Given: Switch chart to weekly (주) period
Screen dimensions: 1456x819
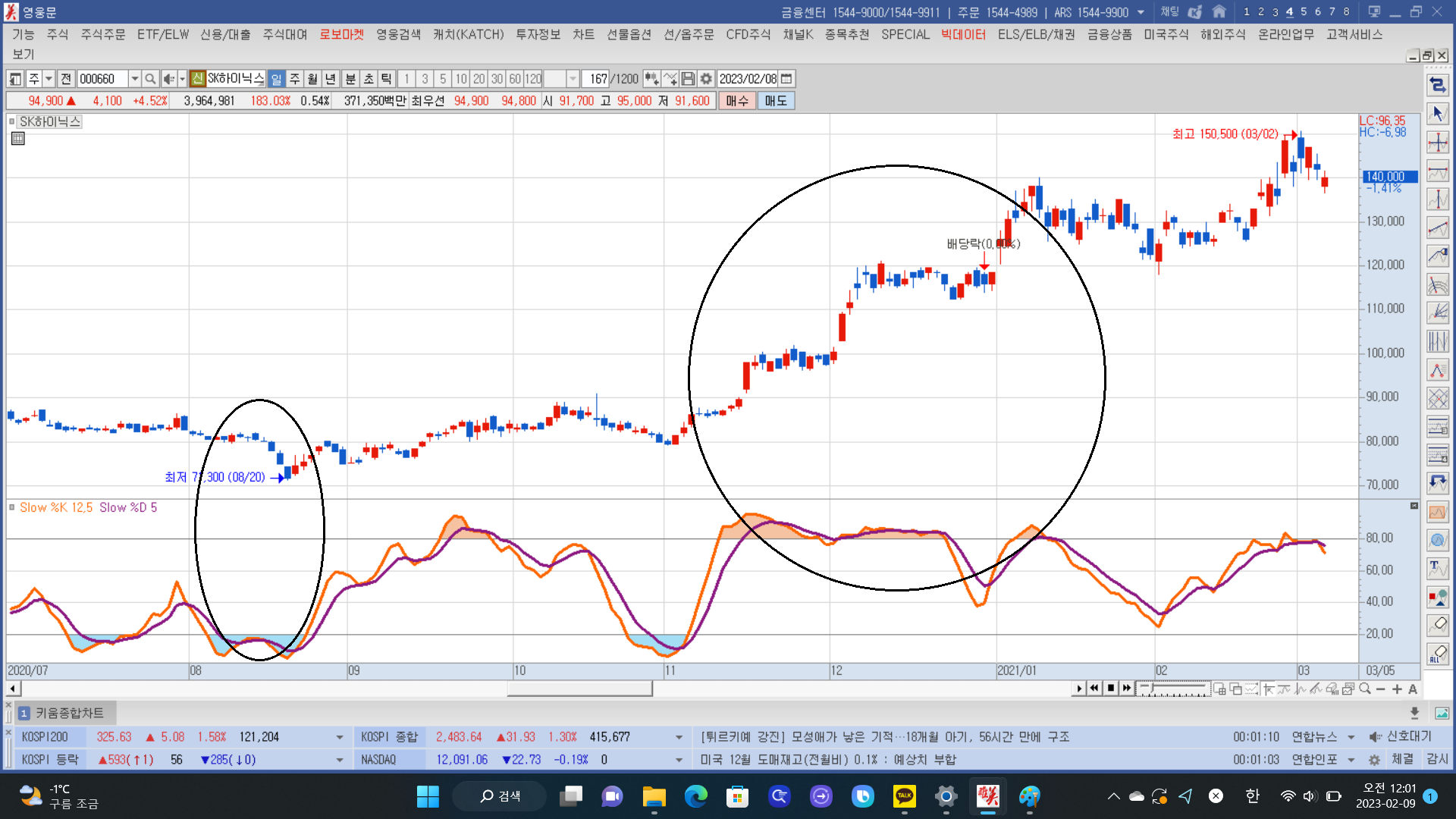Looking at the screenshot, I should (x=294, y=79).
